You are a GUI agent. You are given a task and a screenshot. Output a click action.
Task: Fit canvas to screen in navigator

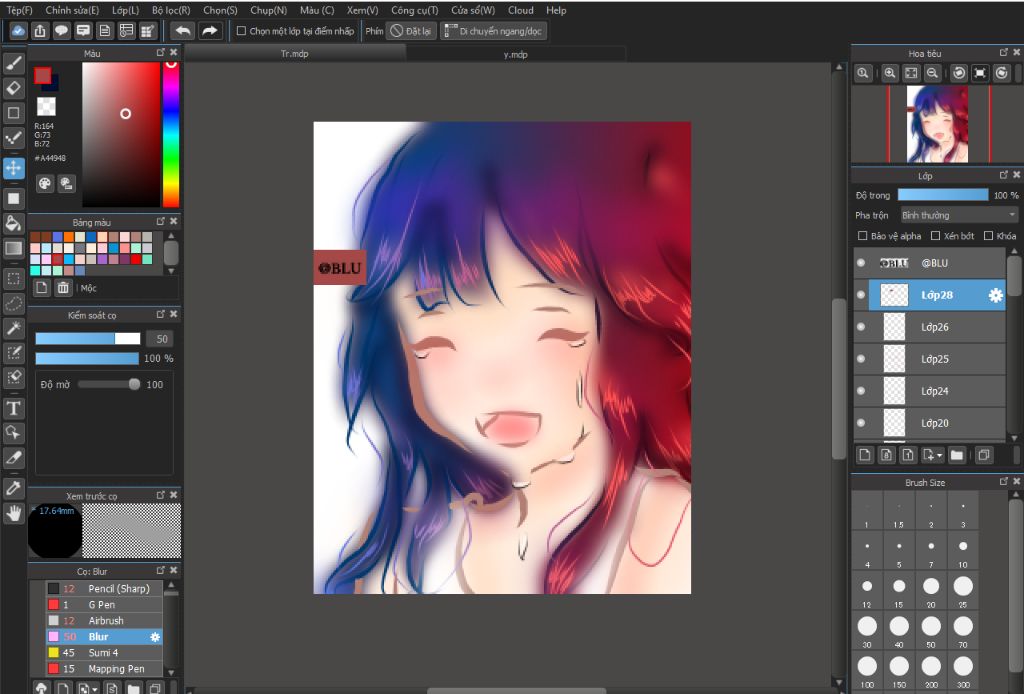(911, 73)
